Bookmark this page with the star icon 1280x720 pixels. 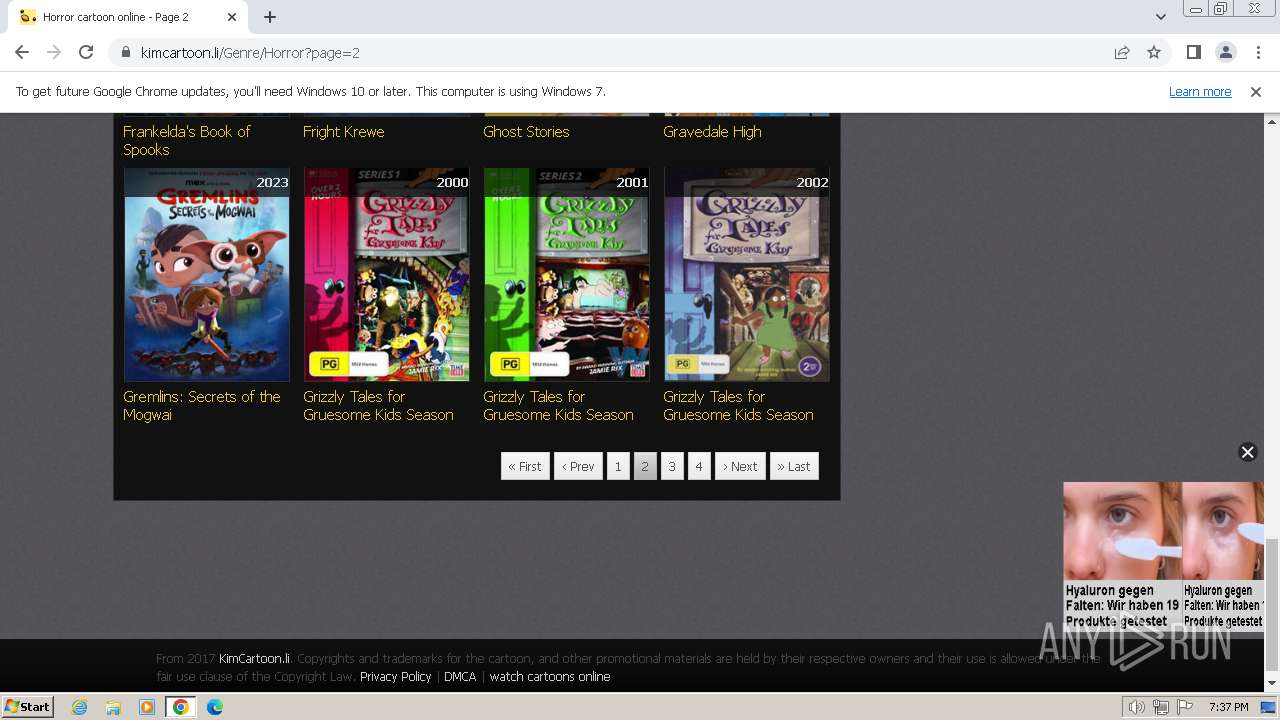1154,52
